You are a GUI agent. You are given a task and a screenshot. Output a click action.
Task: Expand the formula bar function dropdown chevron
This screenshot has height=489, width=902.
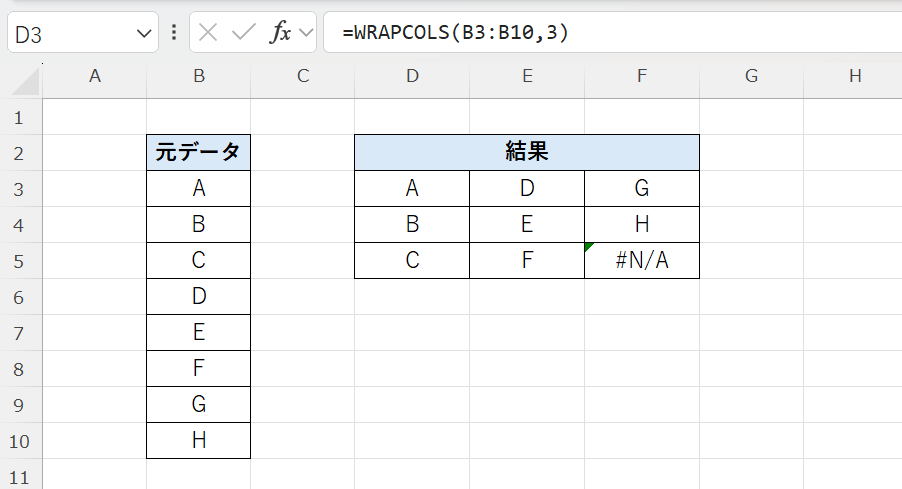305,32
